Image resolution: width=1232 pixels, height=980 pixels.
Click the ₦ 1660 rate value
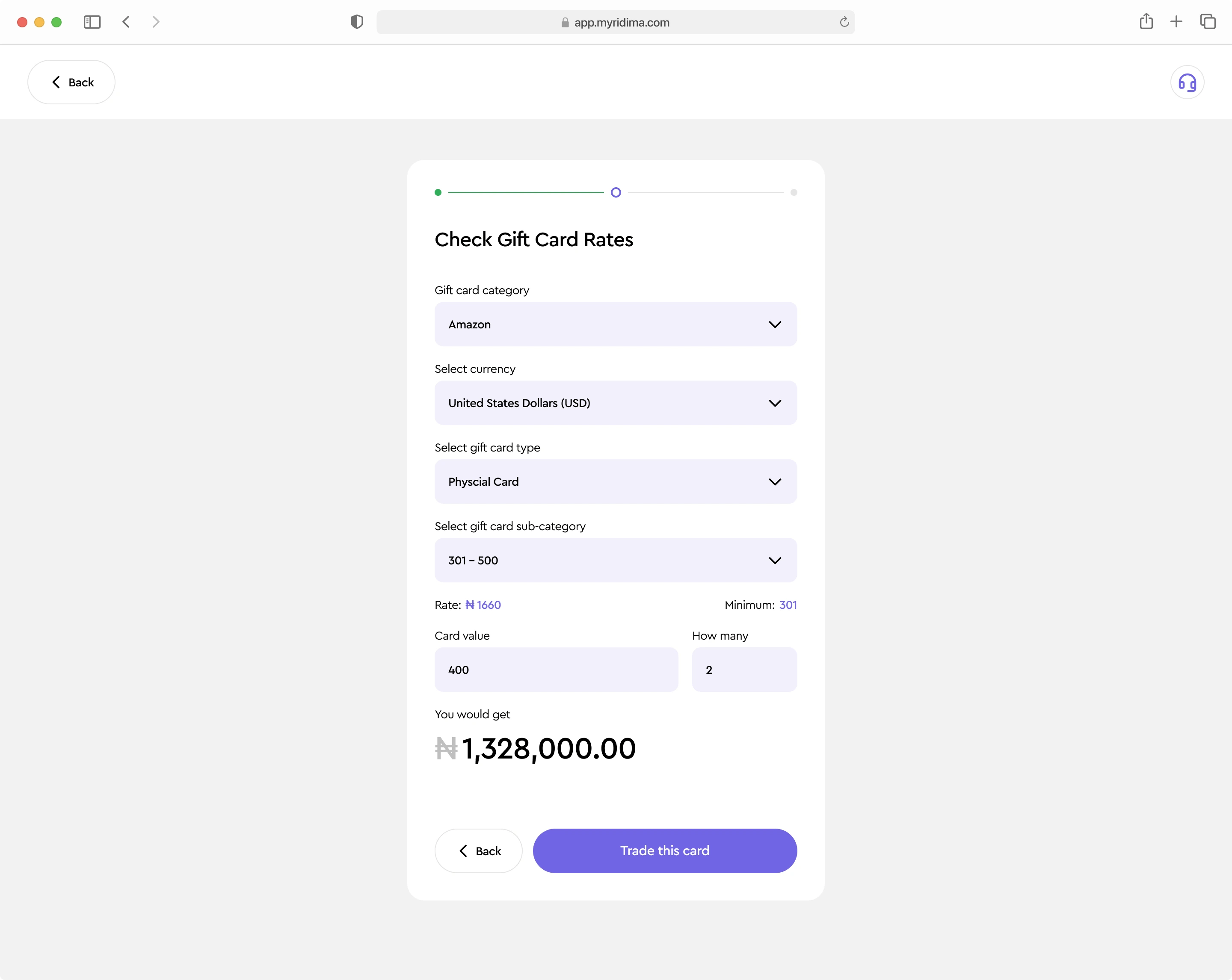pos(483,605)
